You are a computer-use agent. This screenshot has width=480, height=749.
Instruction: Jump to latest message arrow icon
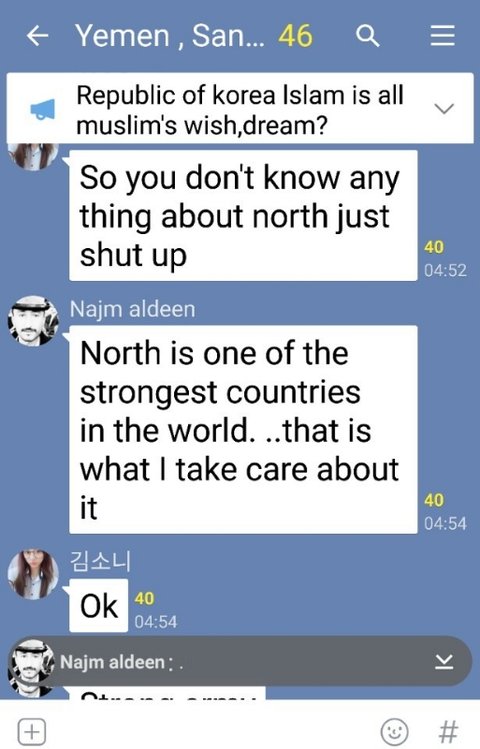point(444,662)
